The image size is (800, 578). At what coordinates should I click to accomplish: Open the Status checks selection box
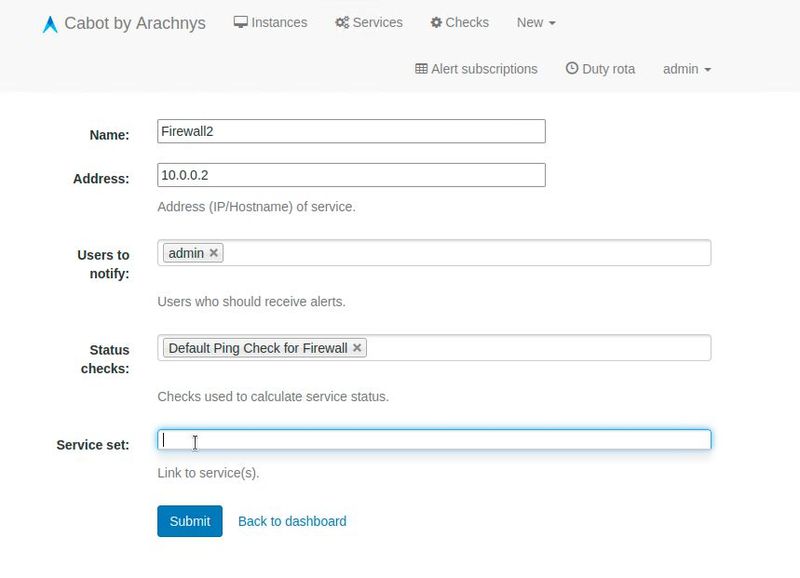pyautogui.click(x=540, y=348)
